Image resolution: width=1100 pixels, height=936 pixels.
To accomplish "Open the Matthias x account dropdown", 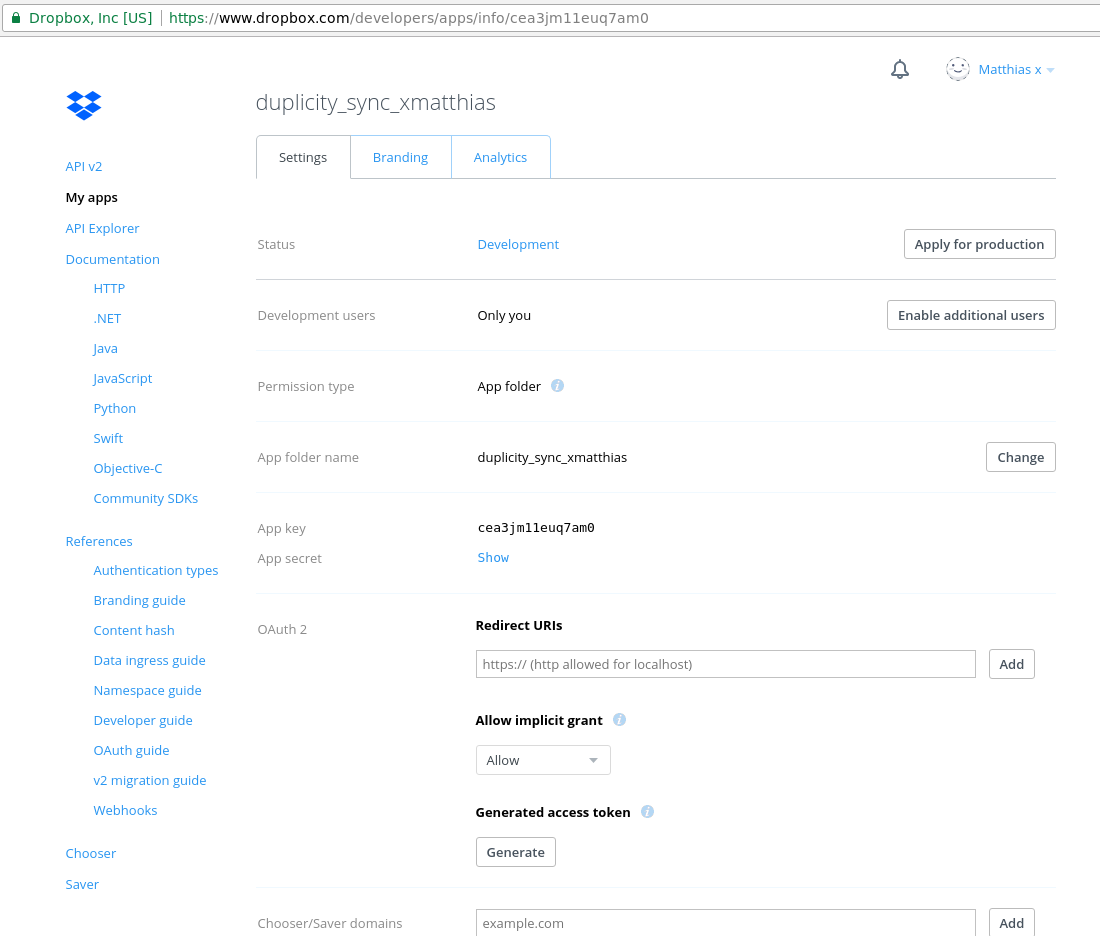I will [1017, 69].
